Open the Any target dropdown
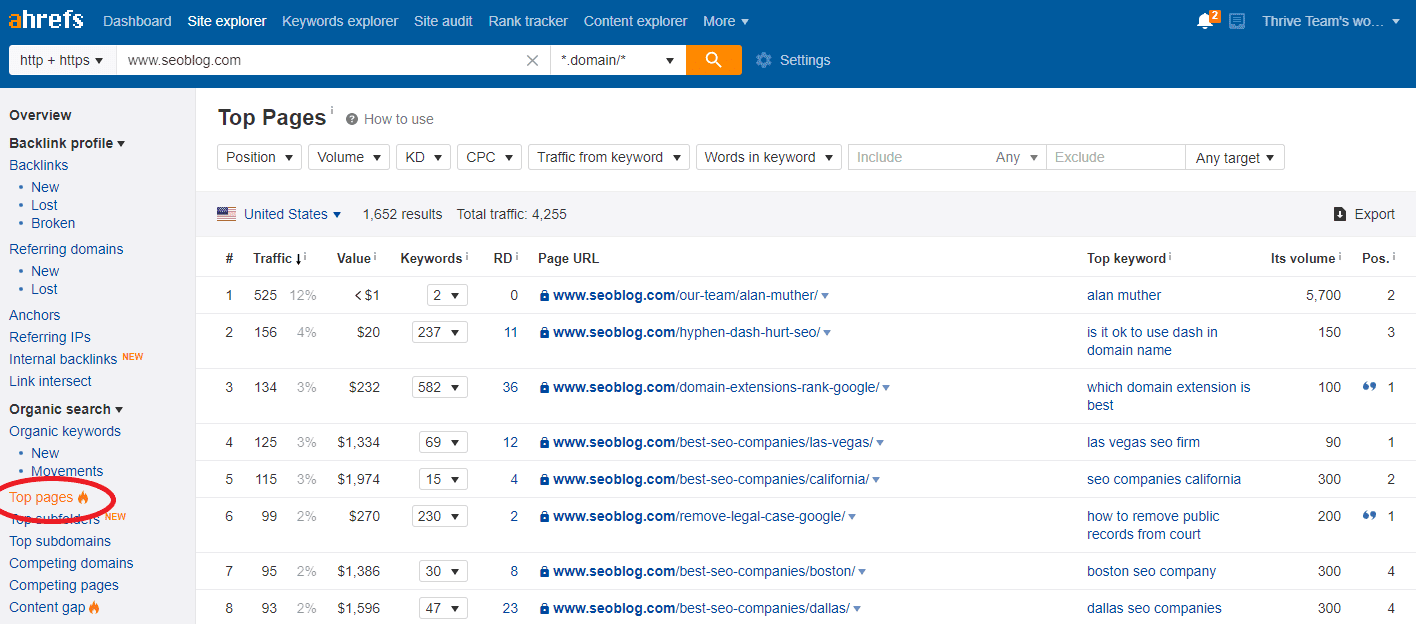This screenshot has width=1416, height=624. click(x=1235, y=157)
